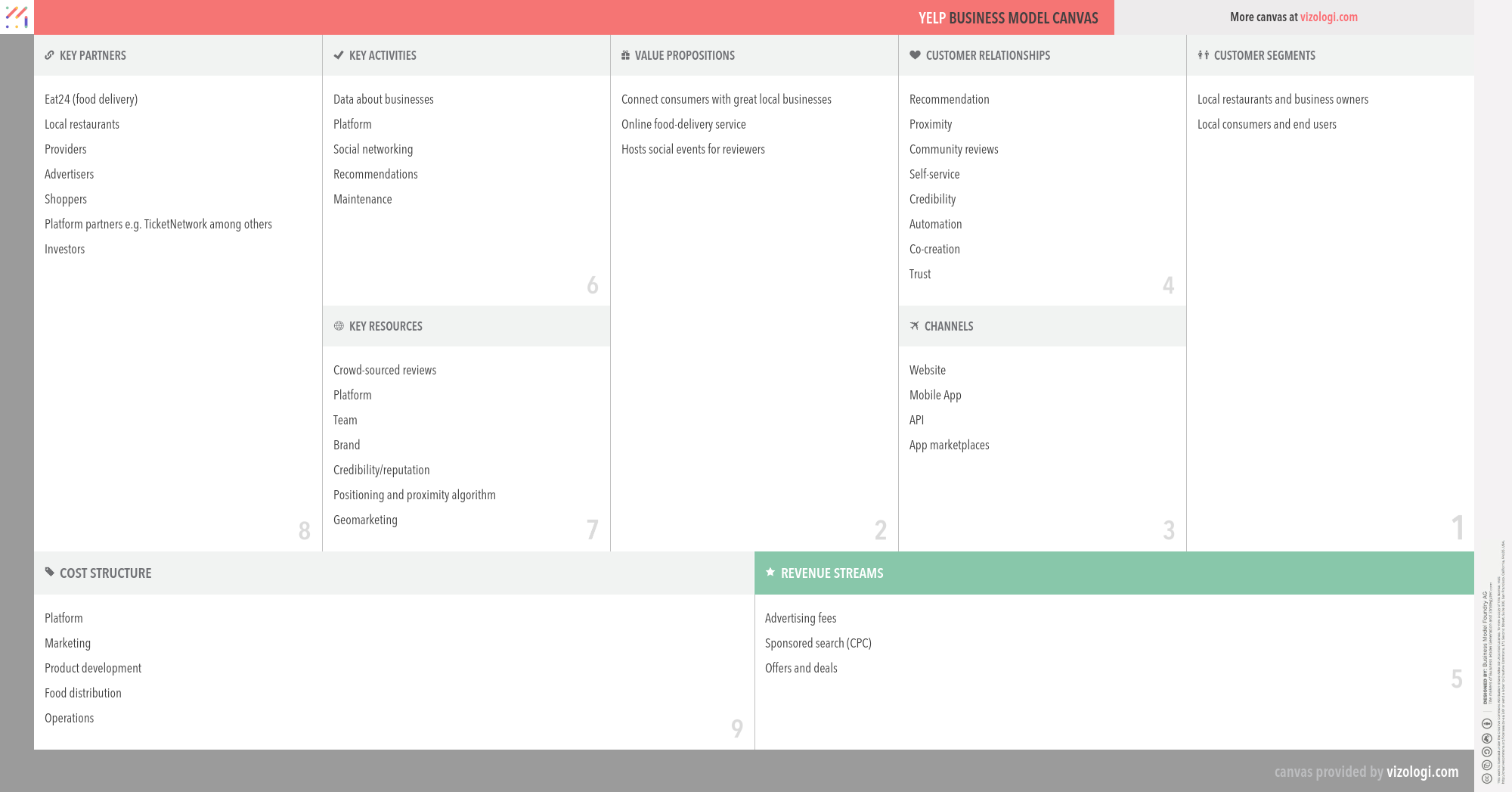Viewport: 1512px width, 792px height.
Task: Click 'Maintenance' in Key Activities
Action: [362, 199]
